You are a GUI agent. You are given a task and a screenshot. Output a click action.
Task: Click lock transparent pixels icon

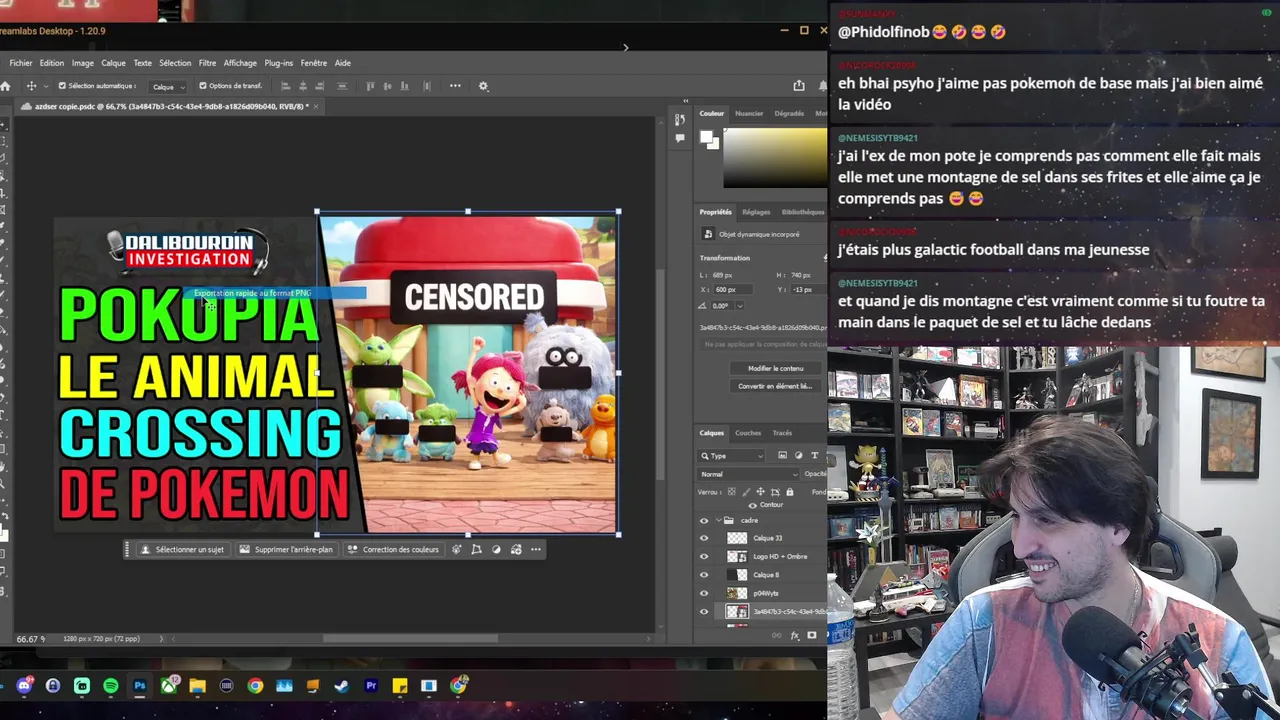coord(731,492)
